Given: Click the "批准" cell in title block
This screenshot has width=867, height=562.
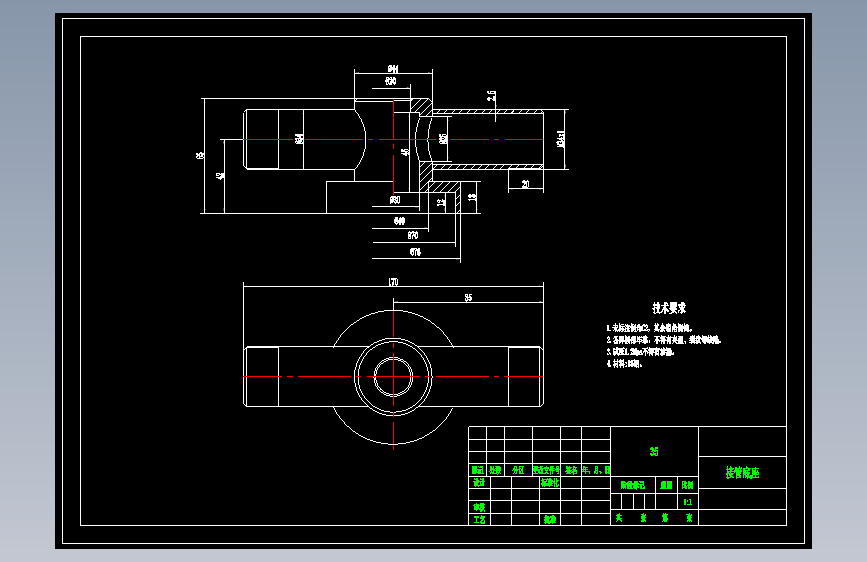Looking at the screenshot, I should (x=550, y=519).
